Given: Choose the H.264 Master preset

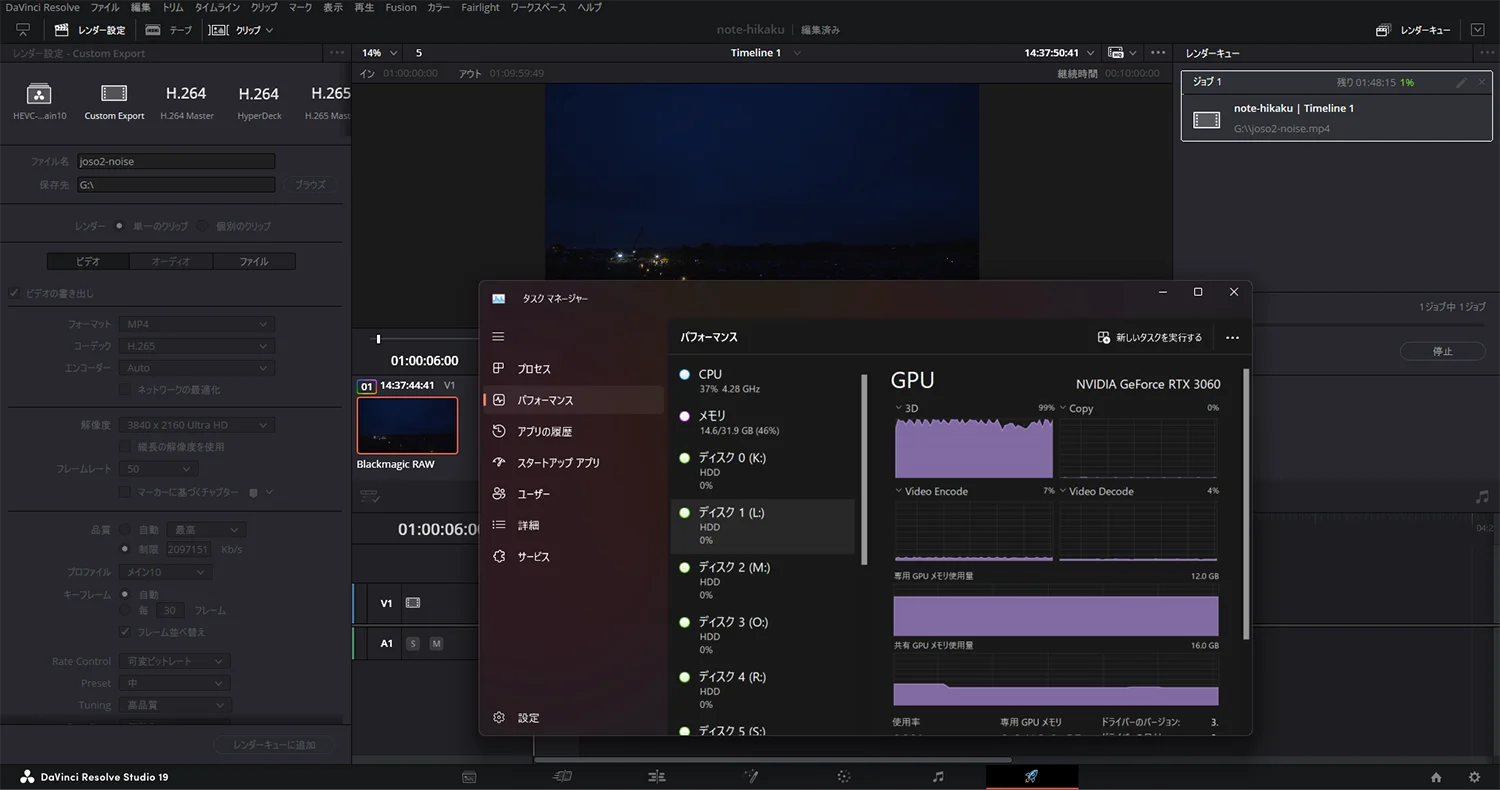Looking at the screenshot, I should click(x=186, y=103).
